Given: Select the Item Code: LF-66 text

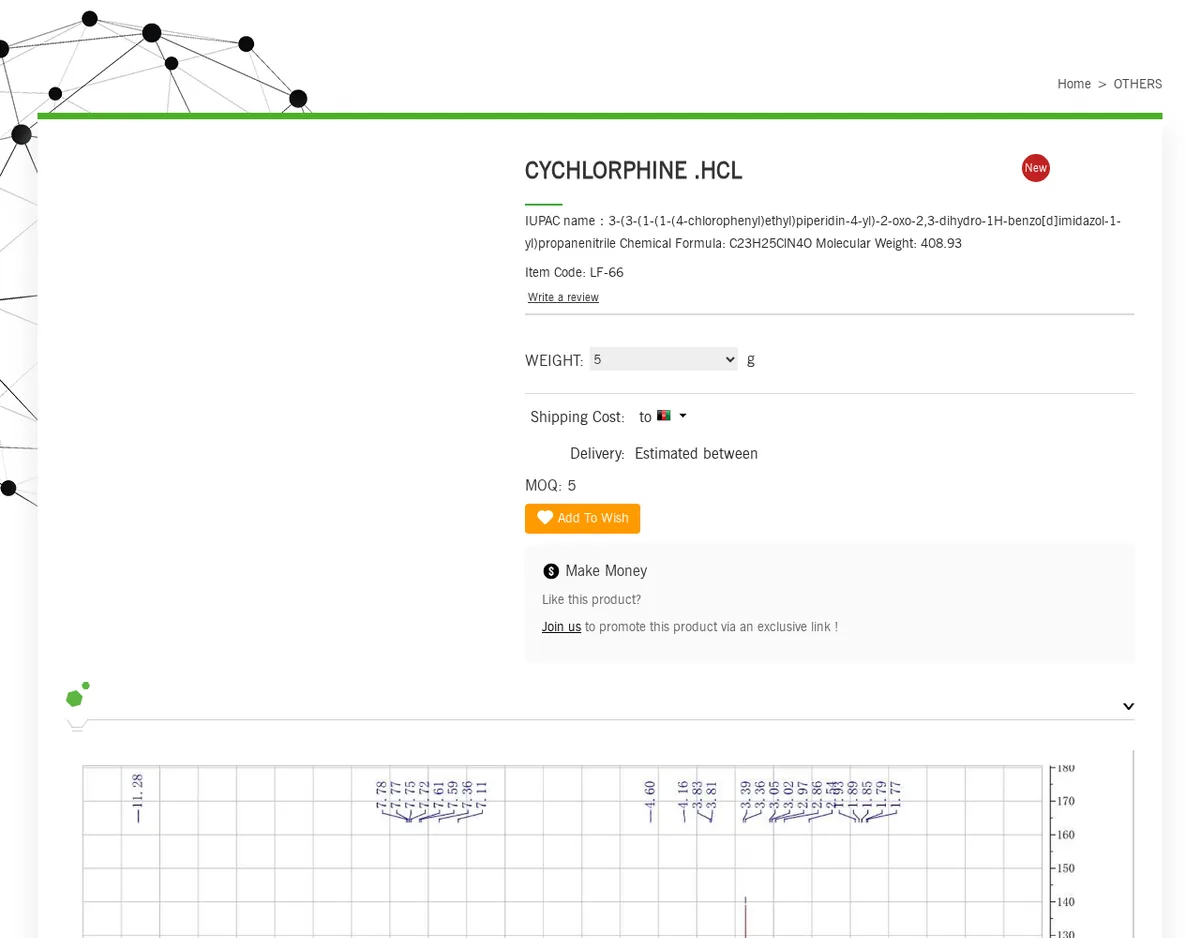Looking at the screenshot, I should point(574,273).
